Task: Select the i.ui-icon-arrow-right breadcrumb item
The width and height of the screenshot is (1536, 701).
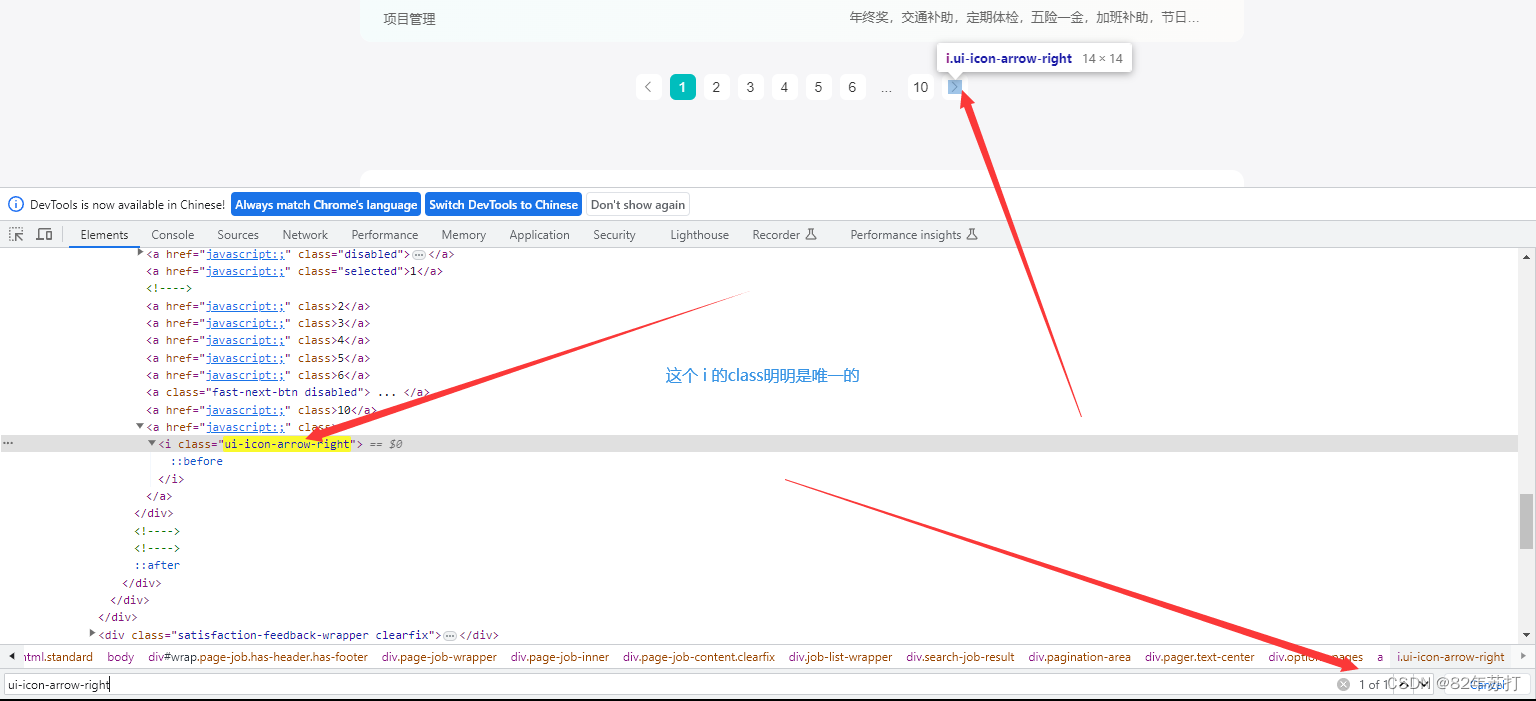Action: point(1450,657)
